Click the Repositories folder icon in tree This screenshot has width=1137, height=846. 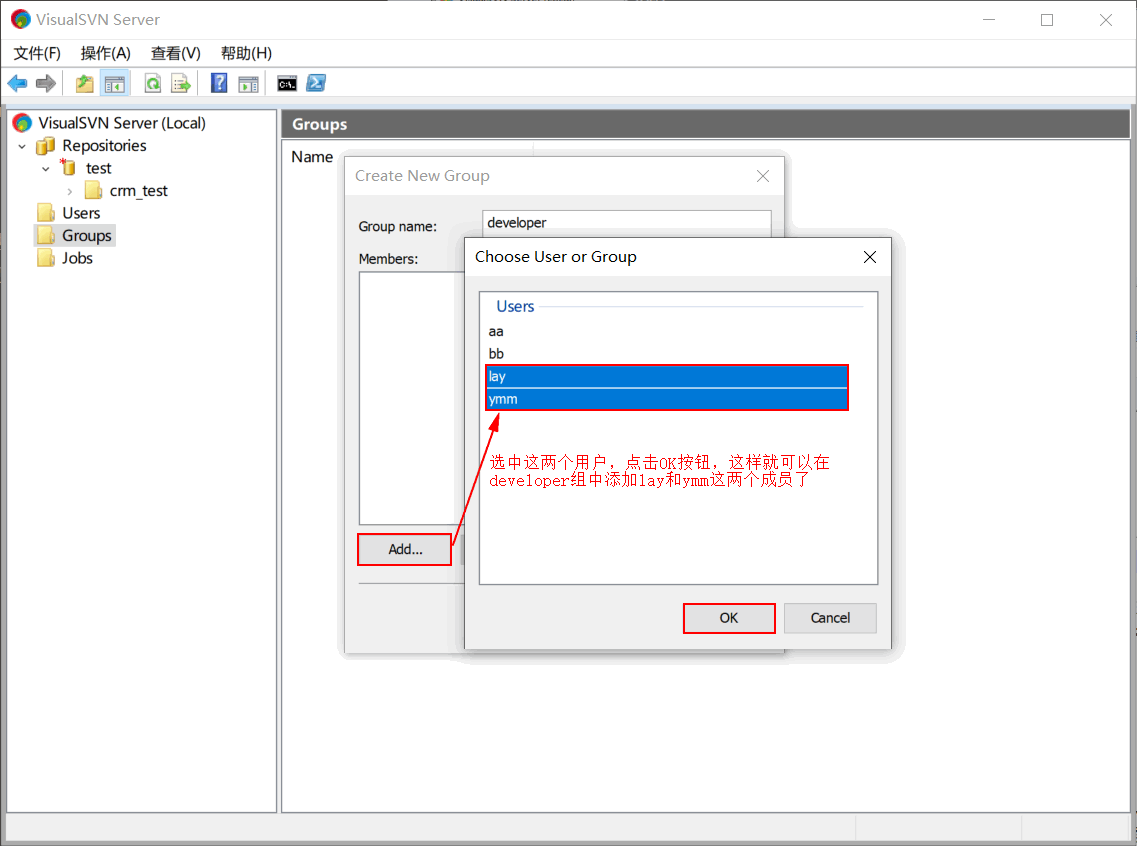click(46, 146)
